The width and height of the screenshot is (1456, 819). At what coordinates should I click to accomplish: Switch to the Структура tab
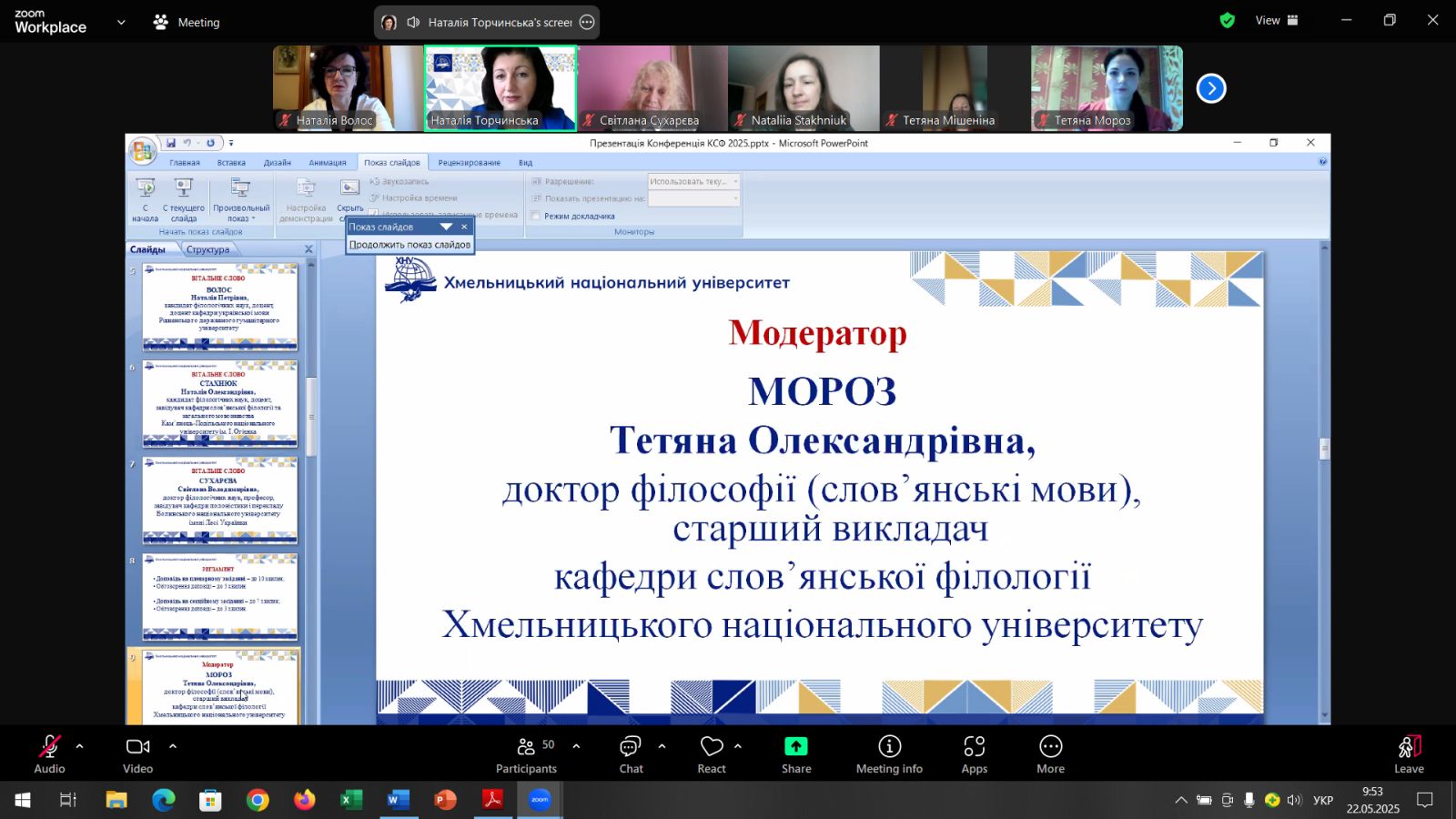208,249
